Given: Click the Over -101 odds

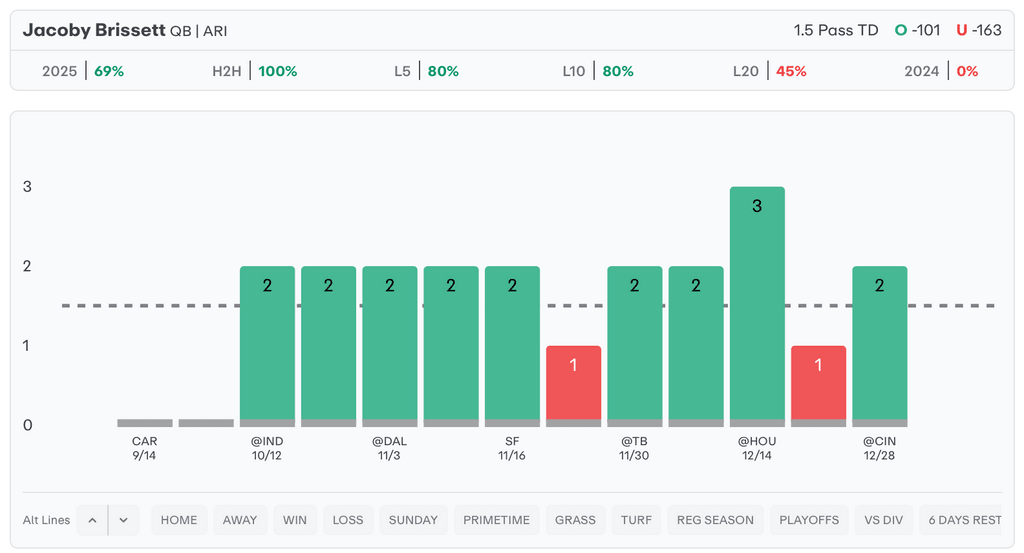Looking at the screenshot, I should pyautogui.click(x=917, y=30).
